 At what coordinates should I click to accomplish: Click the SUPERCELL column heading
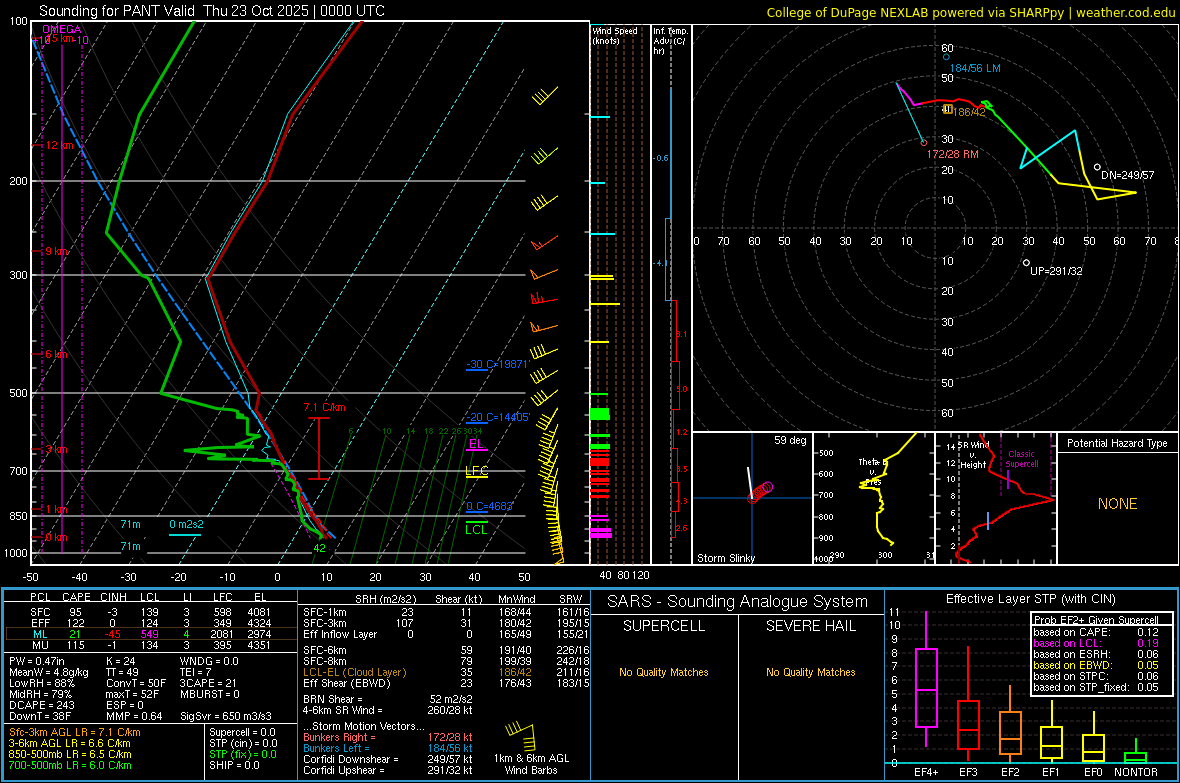[x=664, y=626]
